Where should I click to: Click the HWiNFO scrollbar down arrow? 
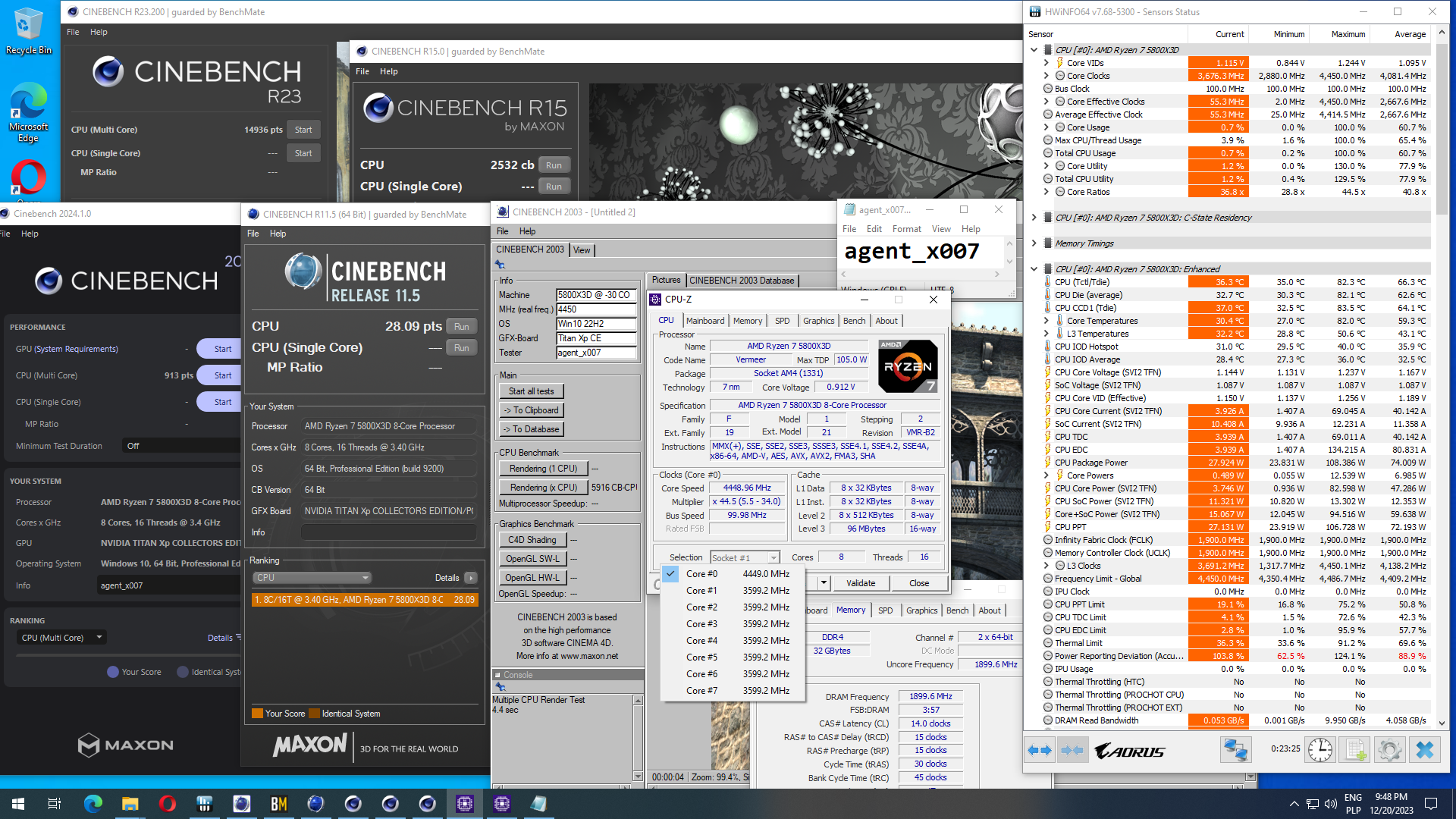pyautogui.click(x=1442, y=723)
